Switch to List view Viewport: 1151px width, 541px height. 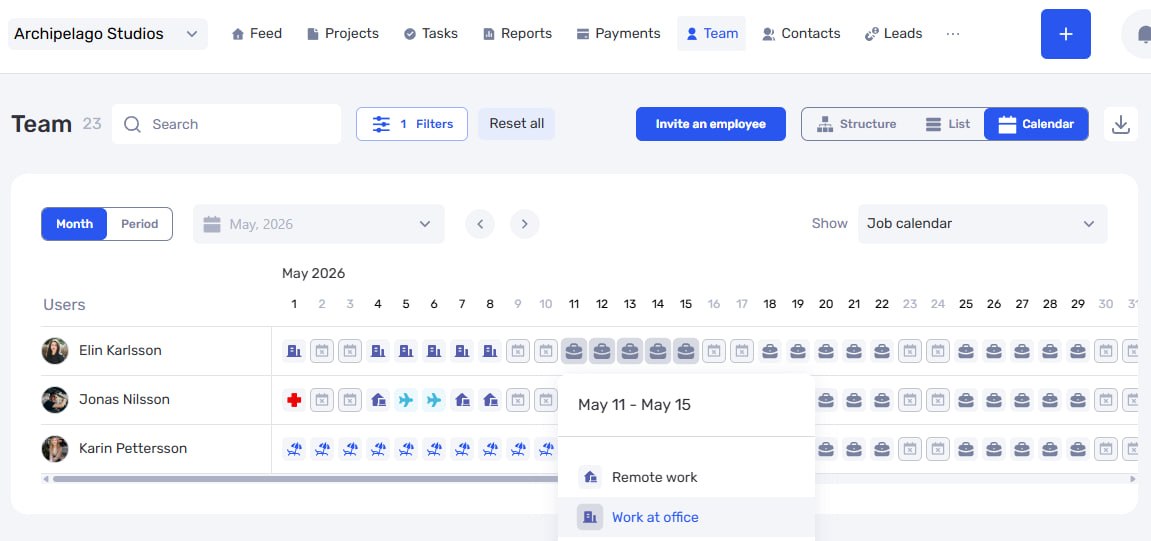[948, 124]
